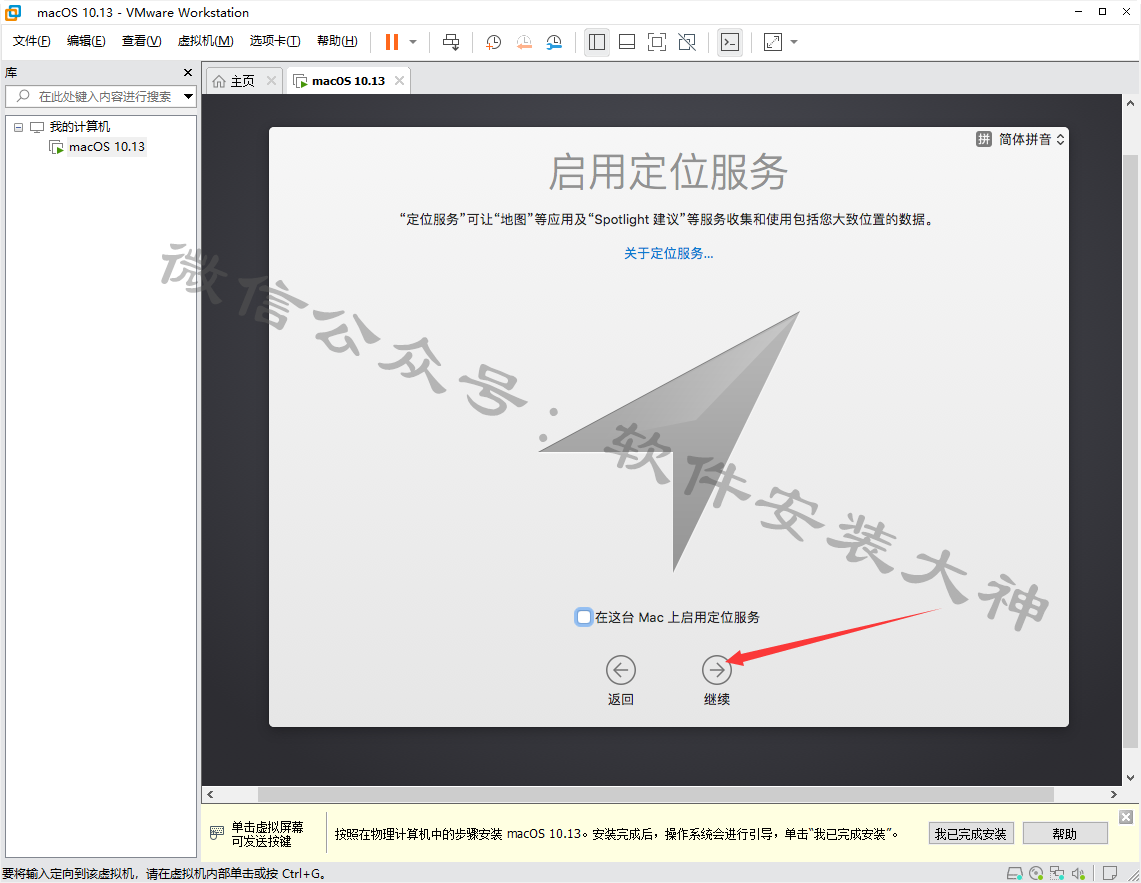Viewport: 1141px width, 883px height.
Task: Click the 我已完成安装 button
Action: (971, 833)
